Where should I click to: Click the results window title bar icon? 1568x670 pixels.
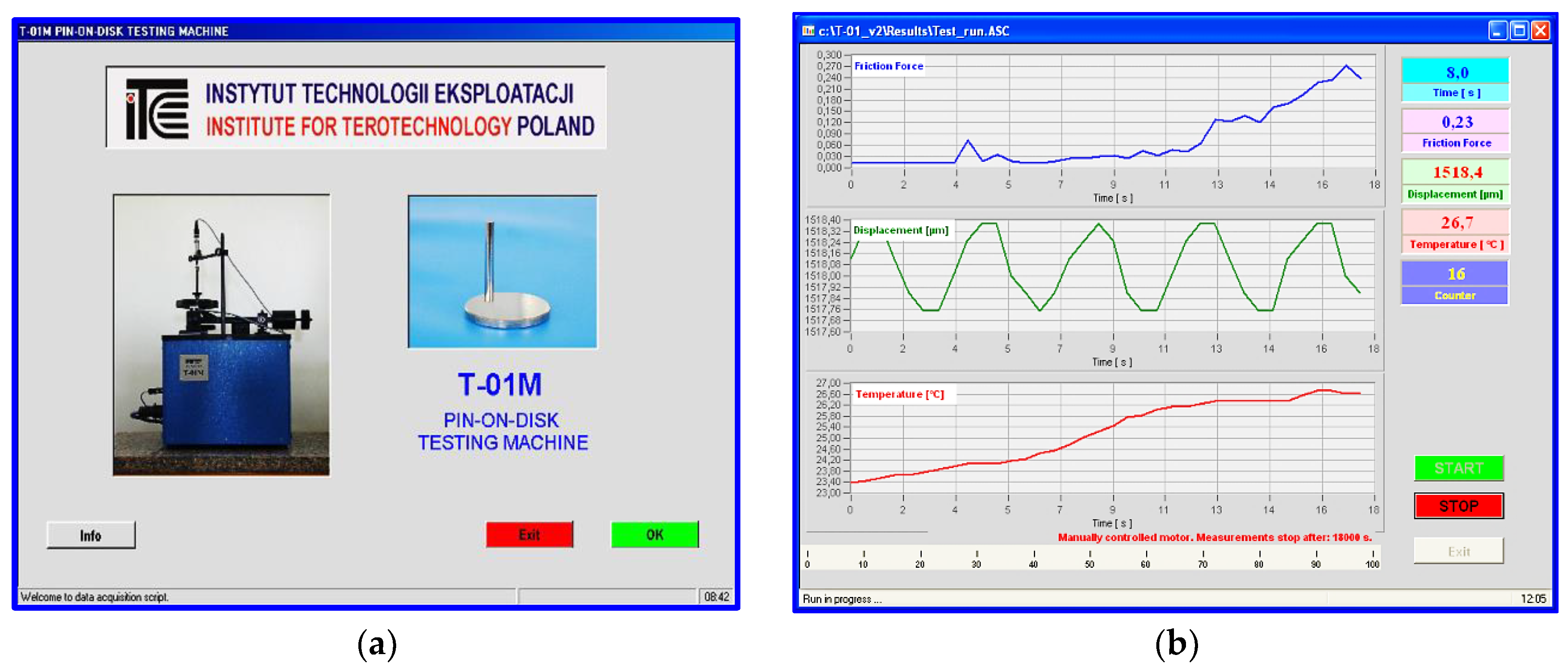(x=808, y=30)
